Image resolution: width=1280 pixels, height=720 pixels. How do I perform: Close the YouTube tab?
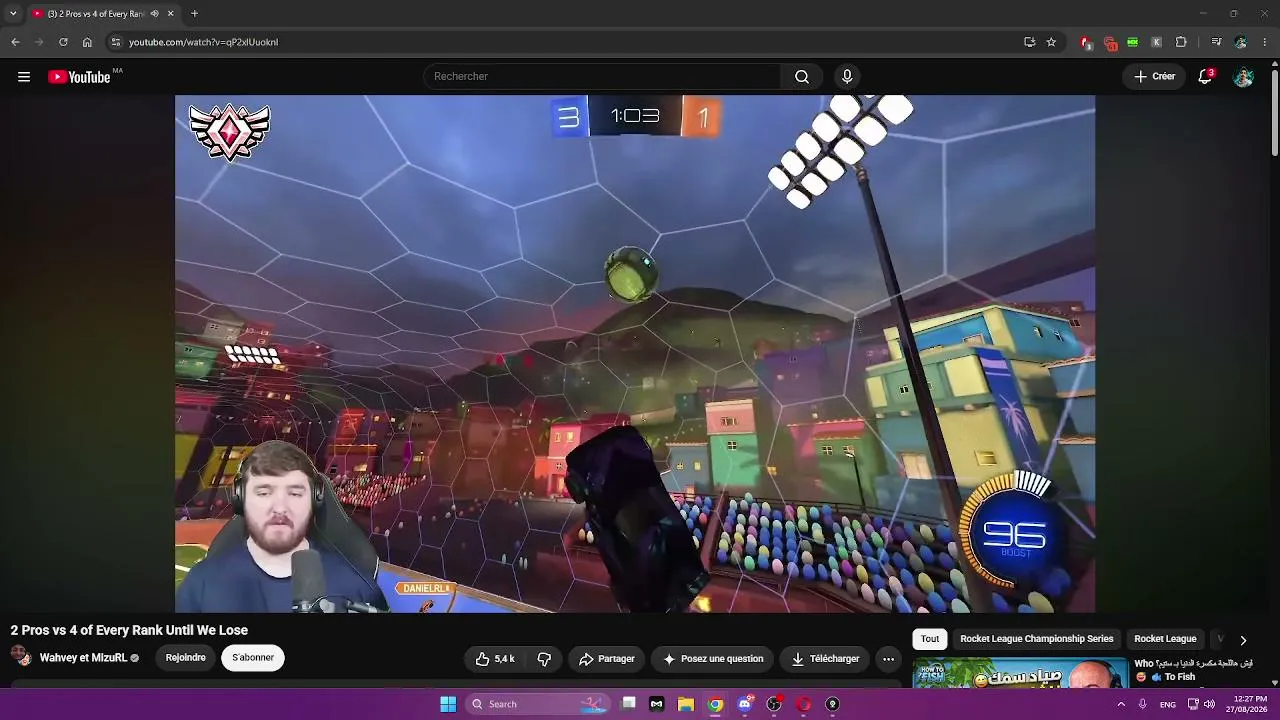[170, 14]
